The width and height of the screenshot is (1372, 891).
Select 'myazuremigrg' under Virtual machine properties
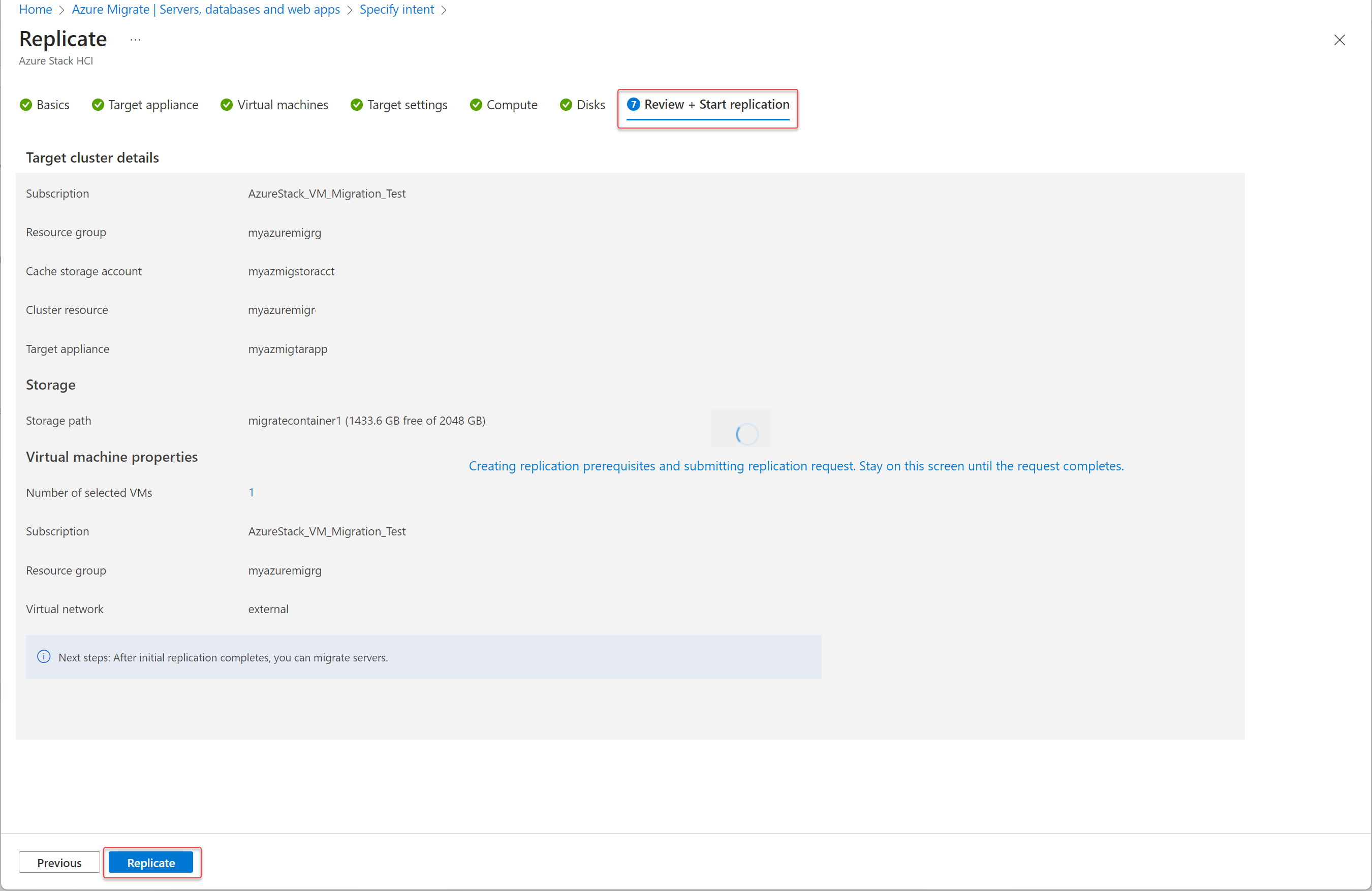click(285, 570)
